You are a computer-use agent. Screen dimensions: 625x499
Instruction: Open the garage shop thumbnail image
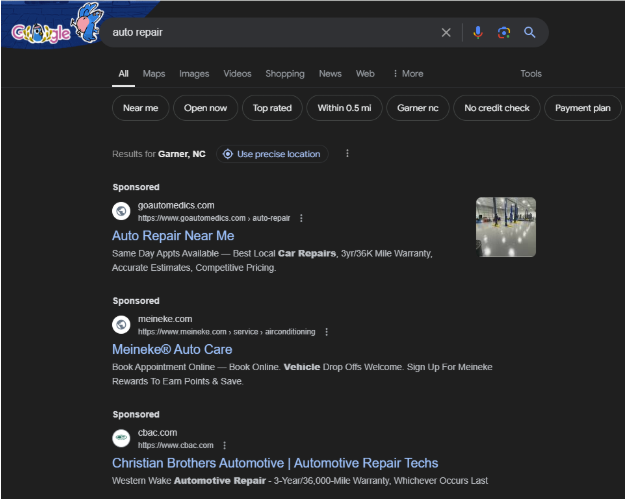pos(506,227)
